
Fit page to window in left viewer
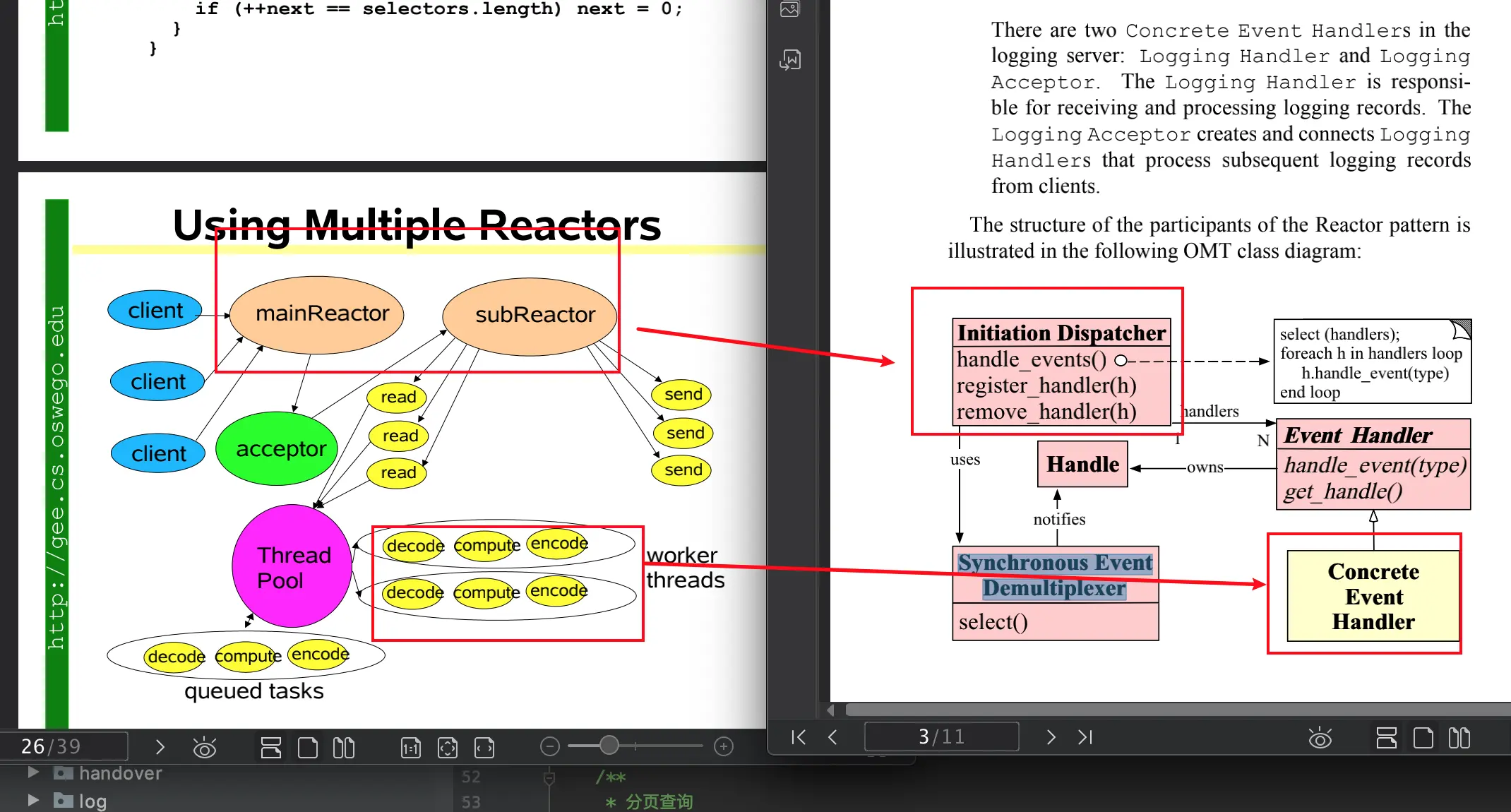[x=448, y=747]
